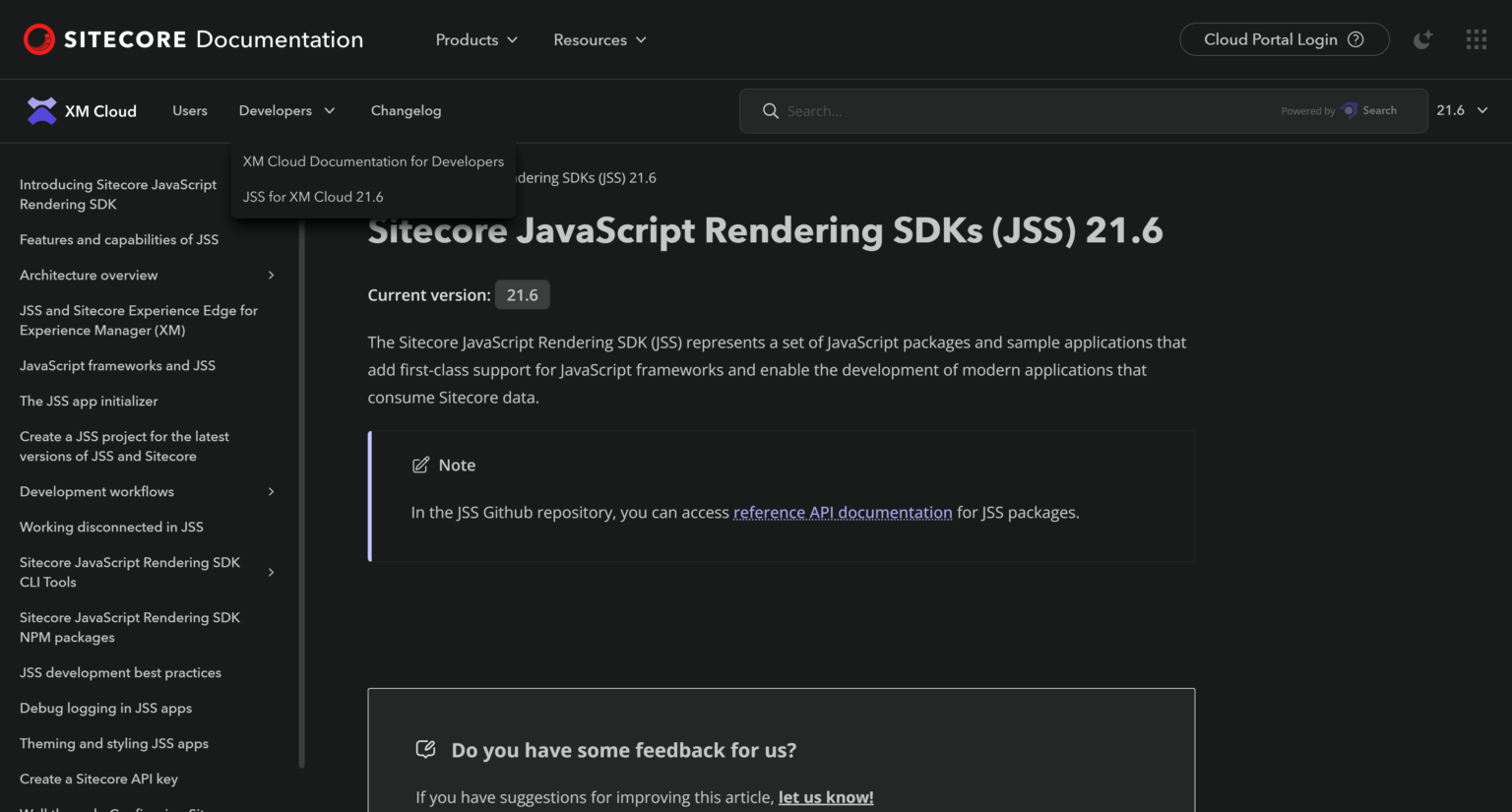Click the Note edit icon in the callout
Screen dimensions: 1512x812
click(421, 465)
